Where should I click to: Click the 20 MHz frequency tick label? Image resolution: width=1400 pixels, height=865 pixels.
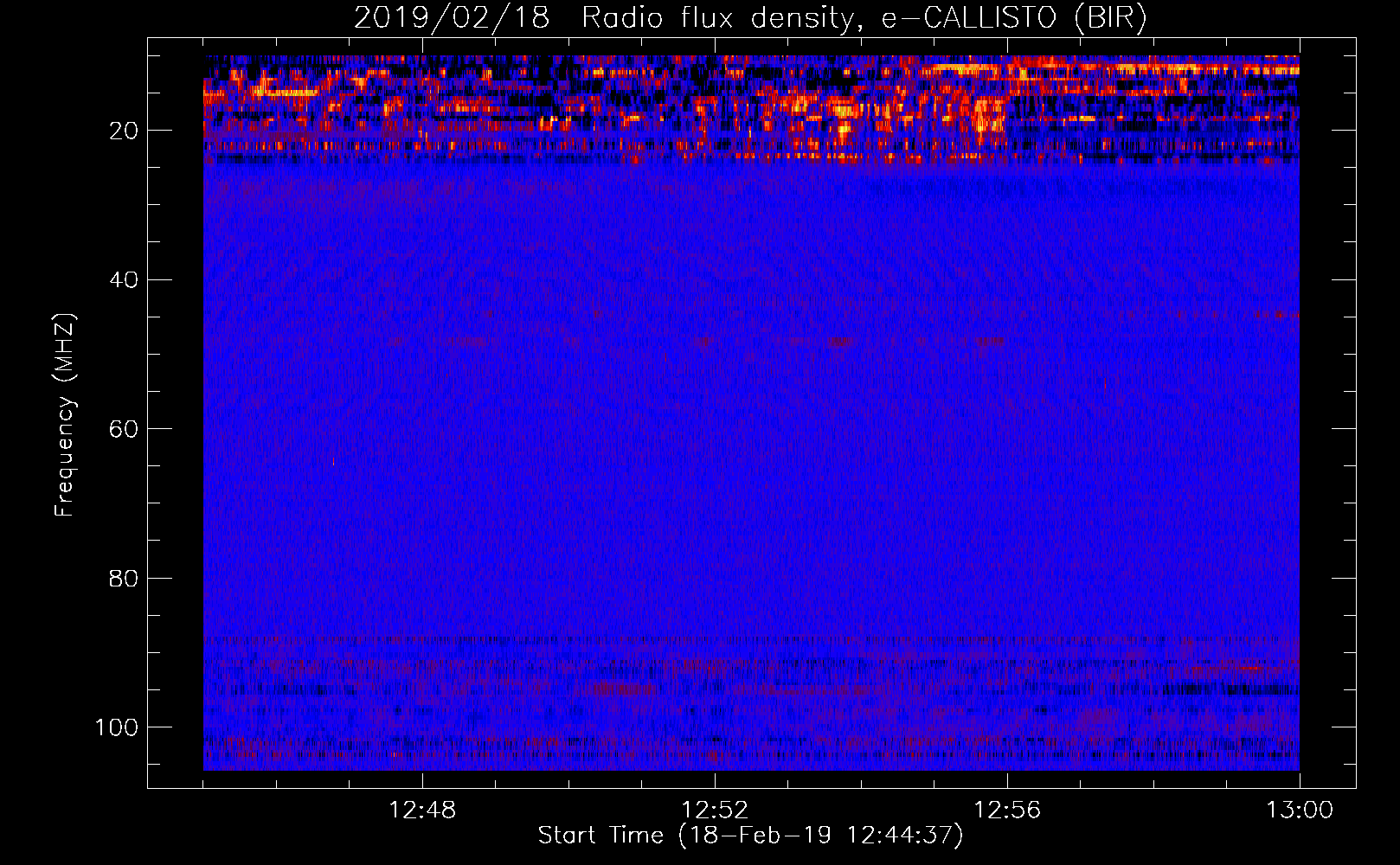124,131
